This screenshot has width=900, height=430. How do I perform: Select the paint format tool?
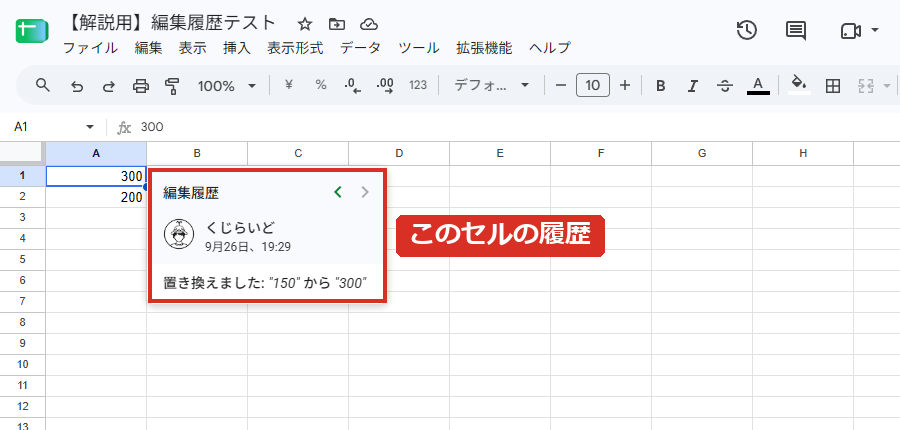pyautogui.click(x=172, y=86)
